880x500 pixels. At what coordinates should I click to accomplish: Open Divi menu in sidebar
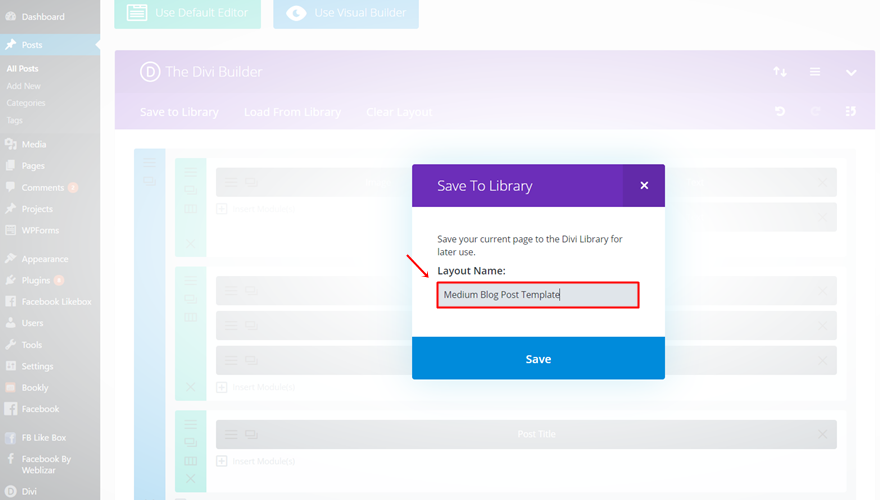point(29,491)
